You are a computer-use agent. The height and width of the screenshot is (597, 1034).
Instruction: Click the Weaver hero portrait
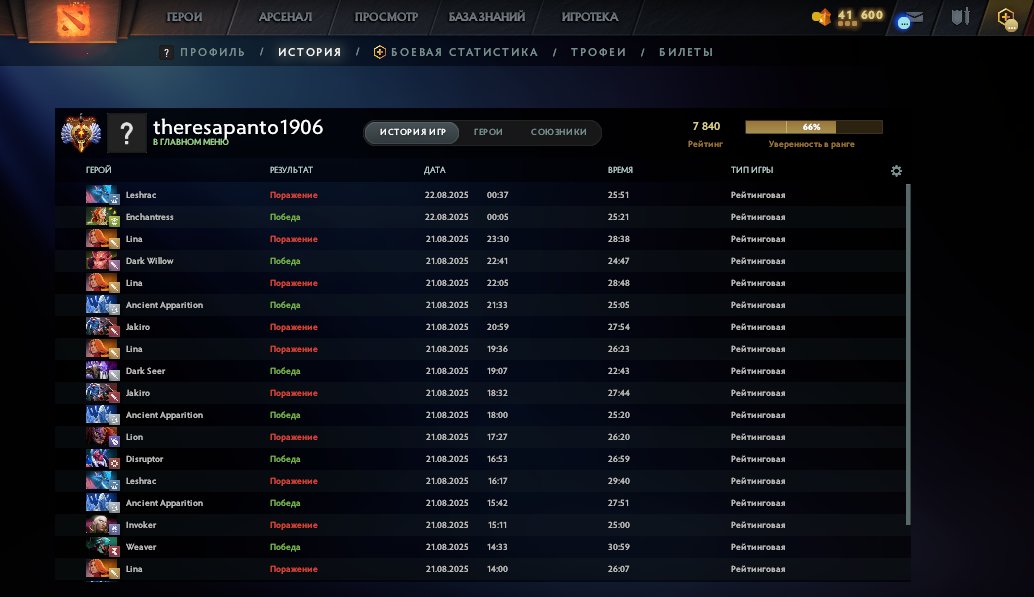coord(102,547)
